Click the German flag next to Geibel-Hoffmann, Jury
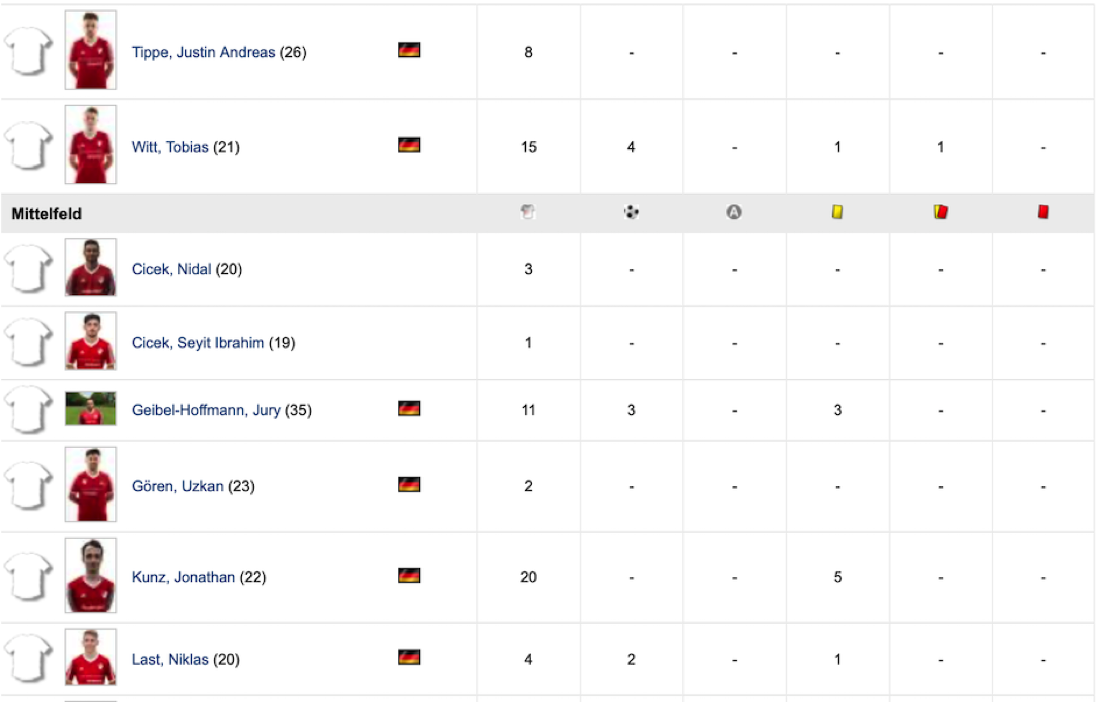Viewport: 1100px width, 702px height. tap(409, 408)
